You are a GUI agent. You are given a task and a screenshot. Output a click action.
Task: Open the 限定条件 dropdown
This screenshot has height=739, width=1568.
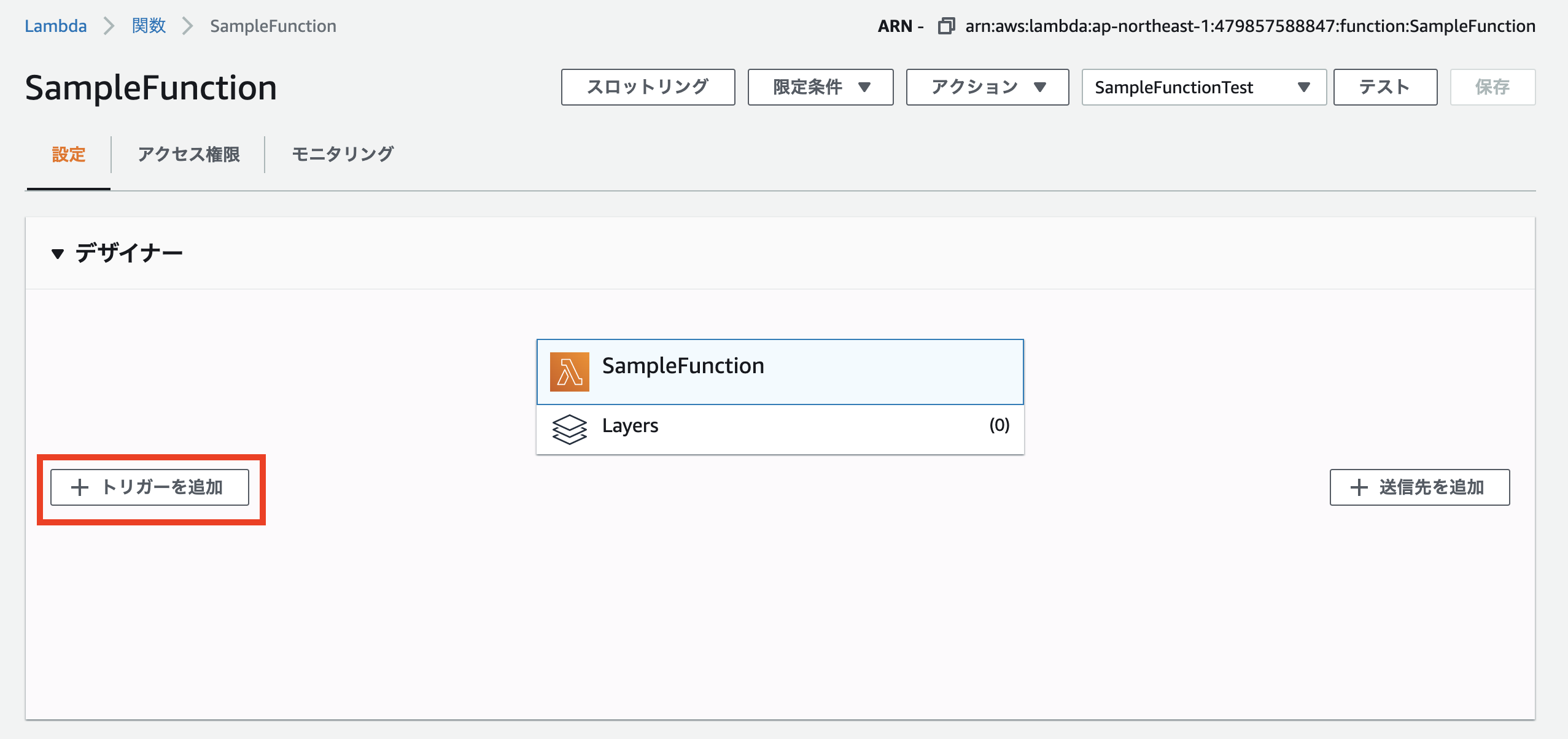click(x=820, y=87)
